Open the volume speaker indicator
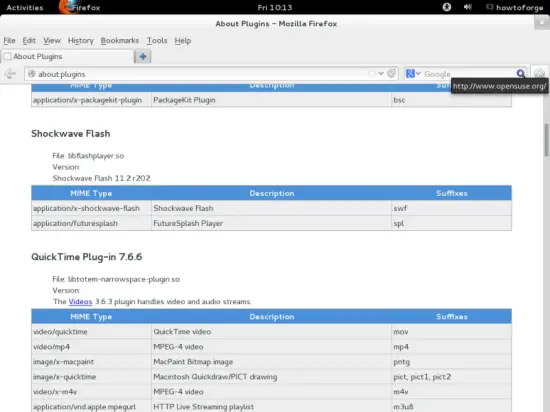The width and height of the screenshot is (550, 412). (467, 7)
